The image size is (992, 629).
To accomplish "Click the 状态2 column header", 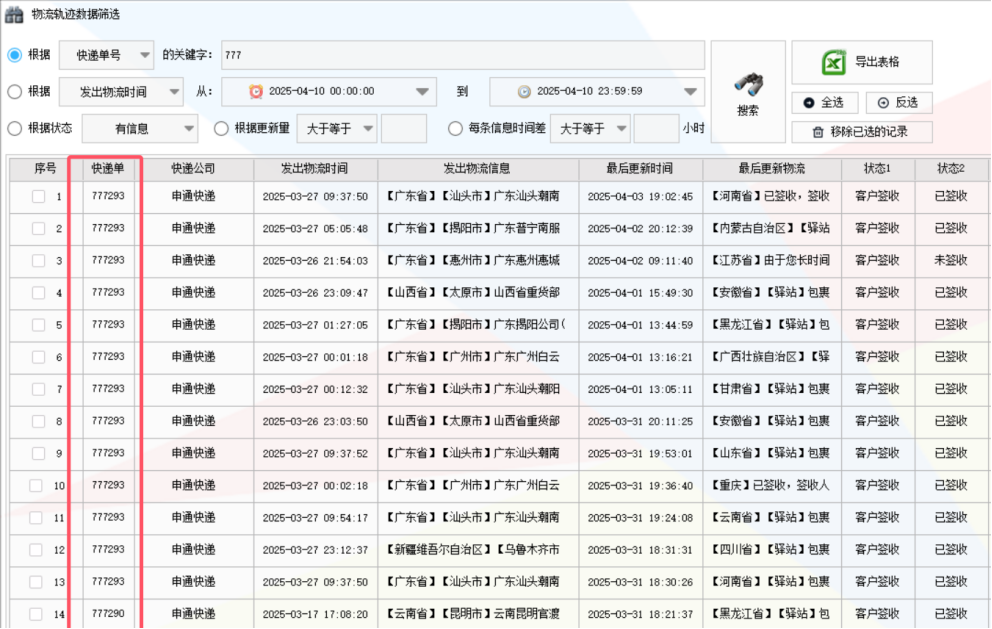I will coord(951,168).
